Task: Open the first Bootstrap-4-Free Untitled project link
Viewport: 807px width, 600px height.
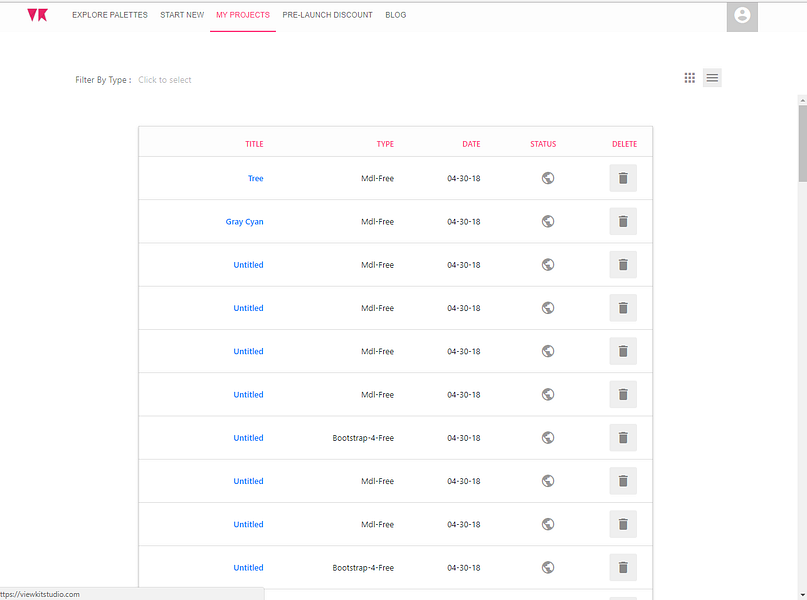Action: point(249,438)
